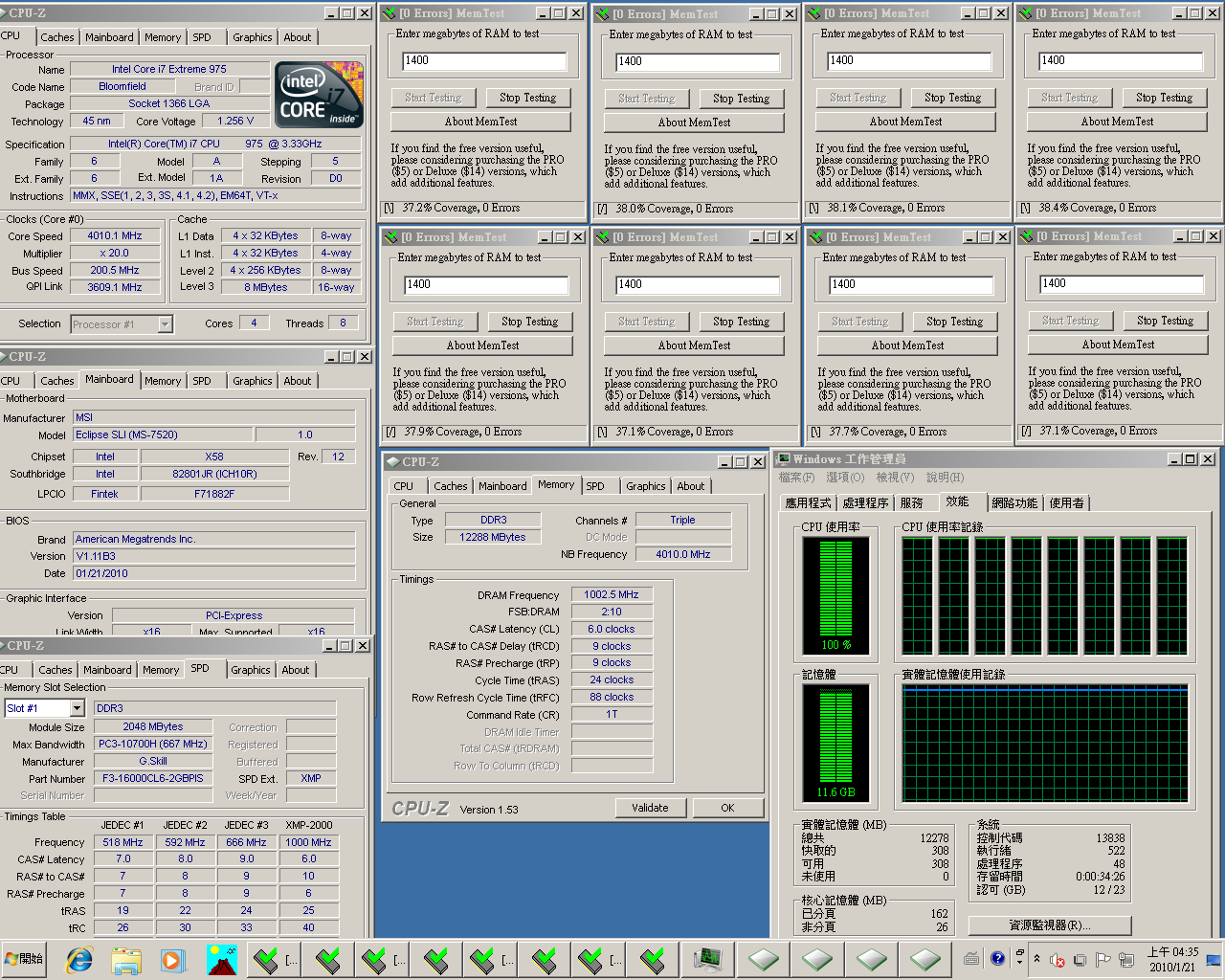Open 資源監視器(R) resource monitor button
Image resolution: width=1225 pixels, height=980 pixels.
point(1050,925)
